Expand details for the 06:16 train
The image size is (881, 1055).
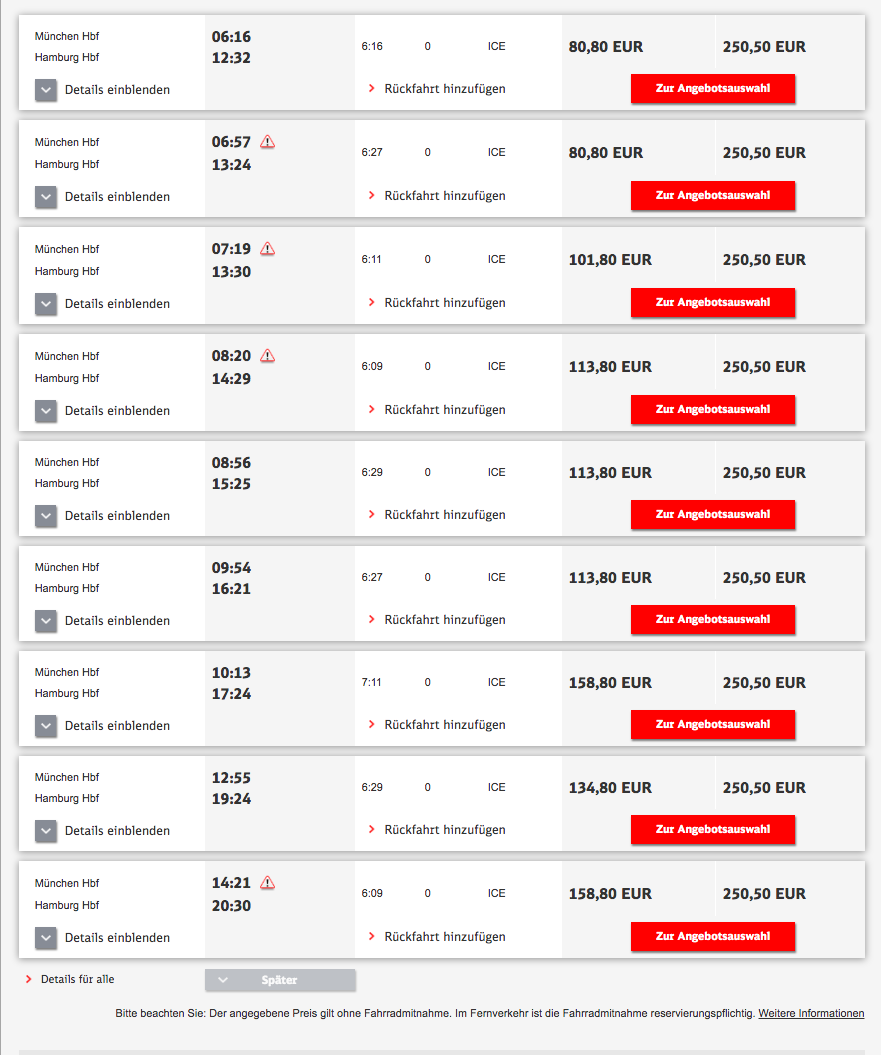[x=46, y=90]
